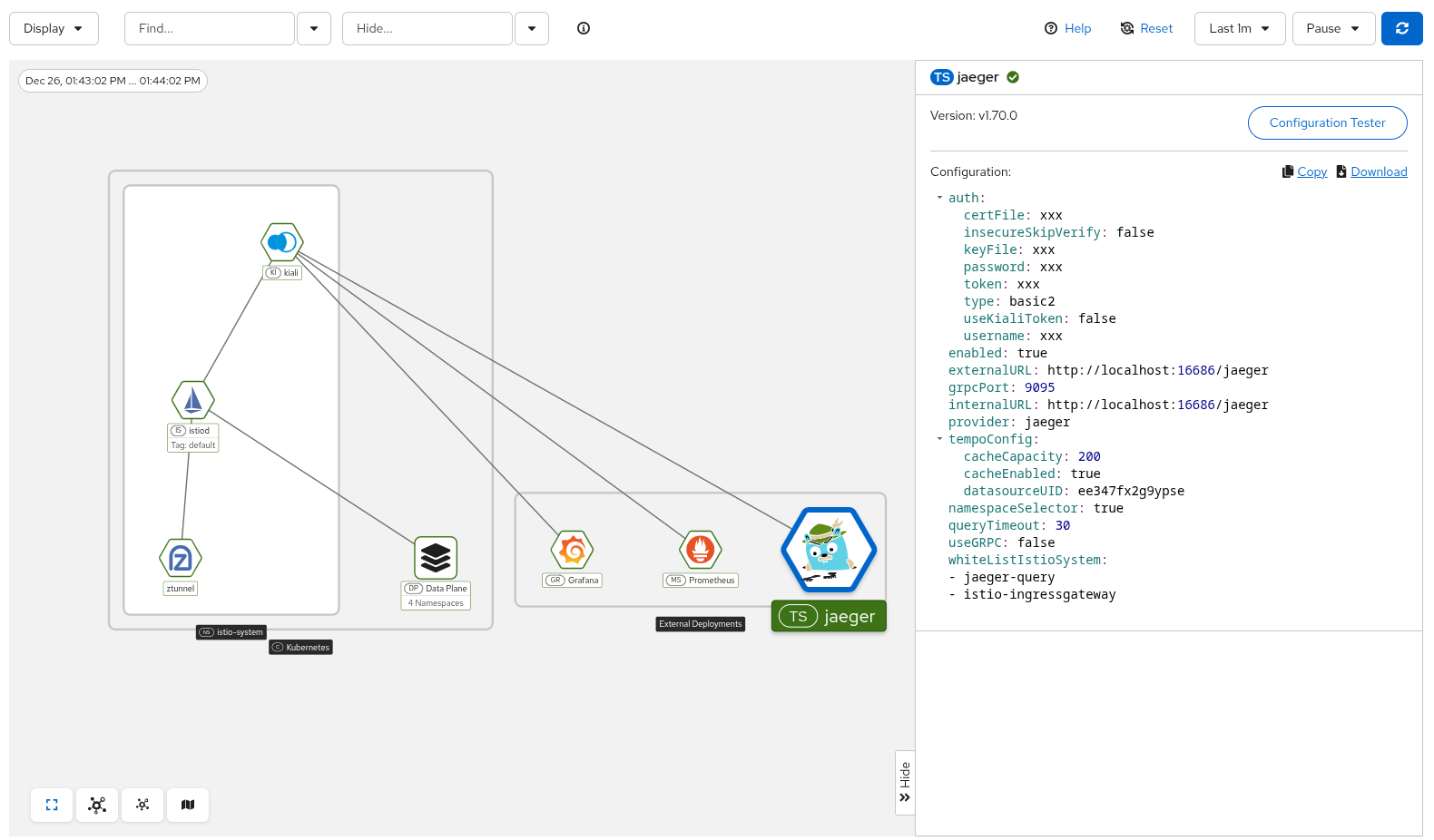Copy the configuration to clipboard
The width and height of the screenshot is (1434, 840).
point(1311,171)
